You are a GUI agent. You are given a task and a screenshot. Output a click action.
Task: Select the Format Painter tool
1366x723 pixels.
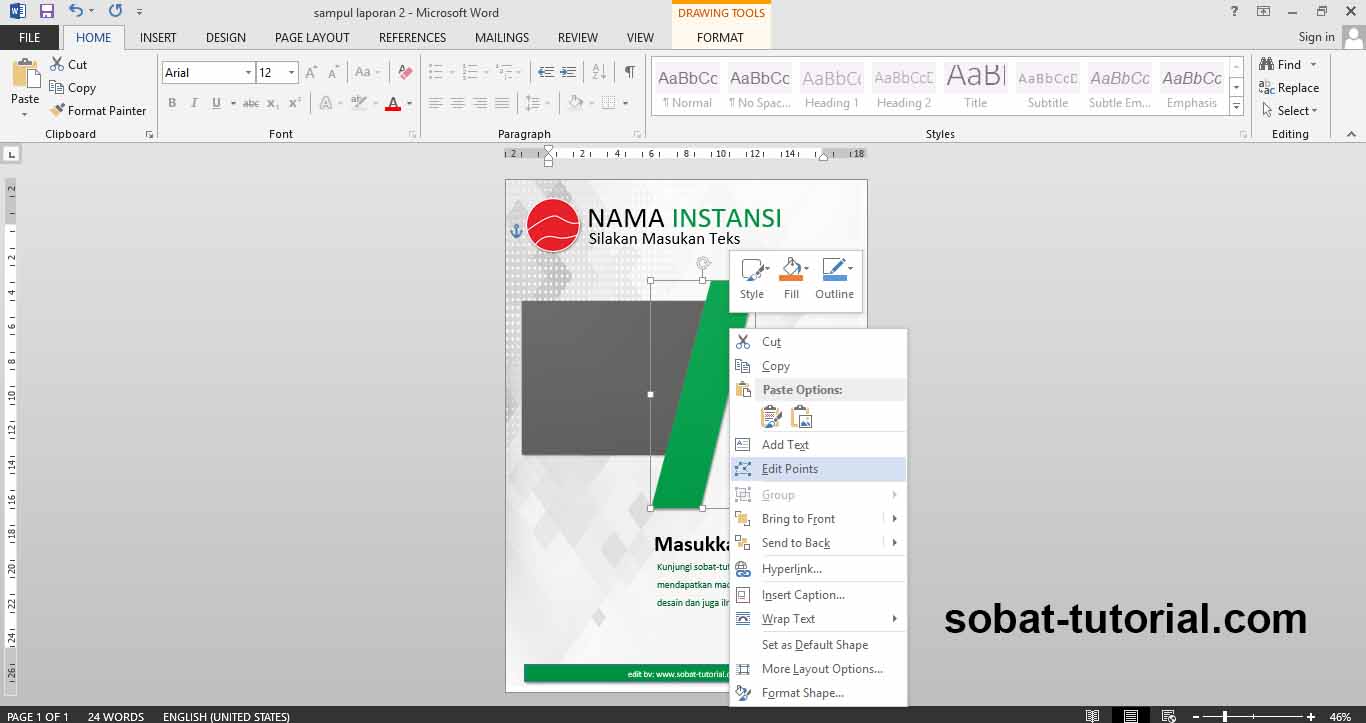pyautogui.click(x=98, y=110)
